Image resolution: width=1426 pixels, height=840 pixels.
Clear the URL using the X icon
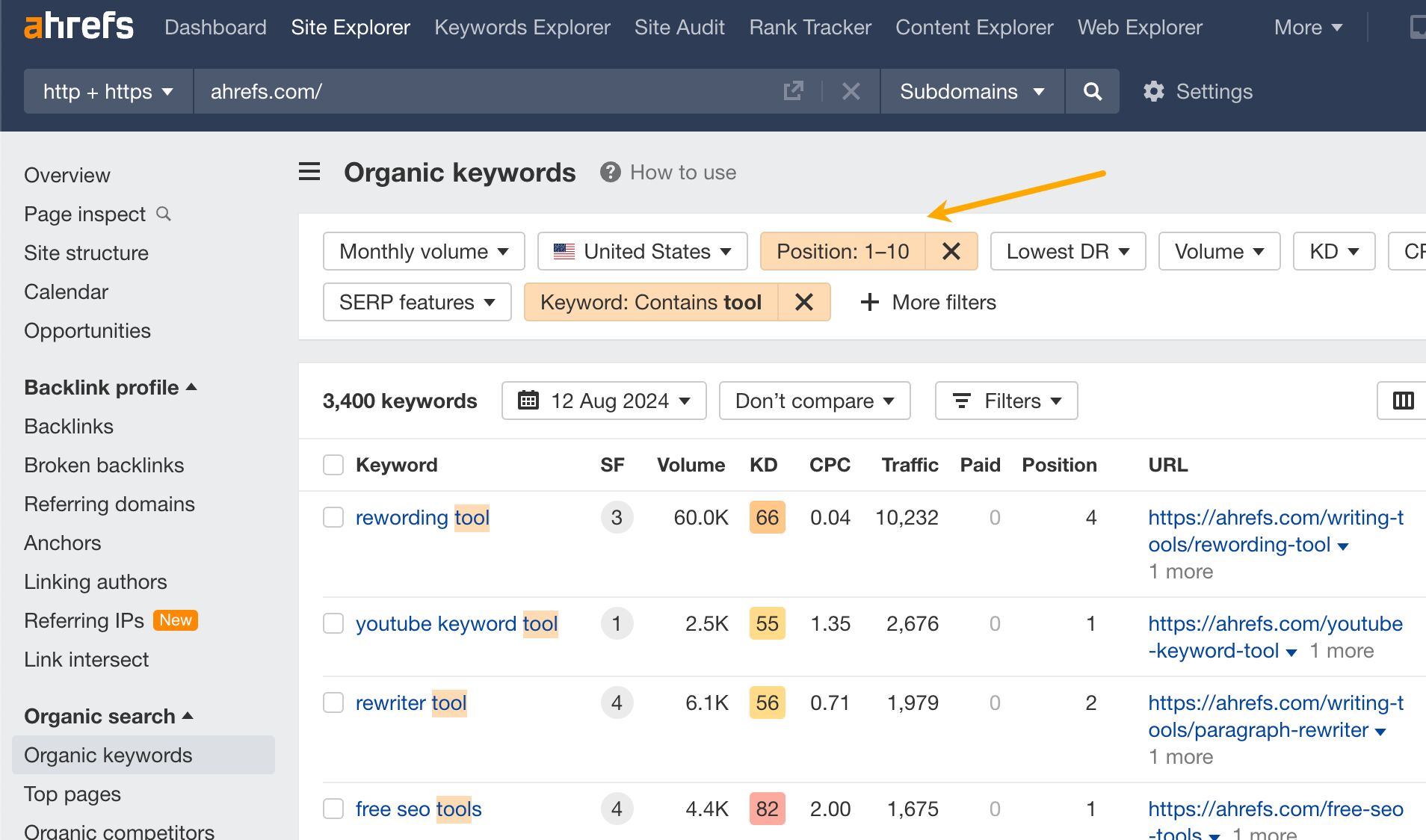(x=851, y=91)
